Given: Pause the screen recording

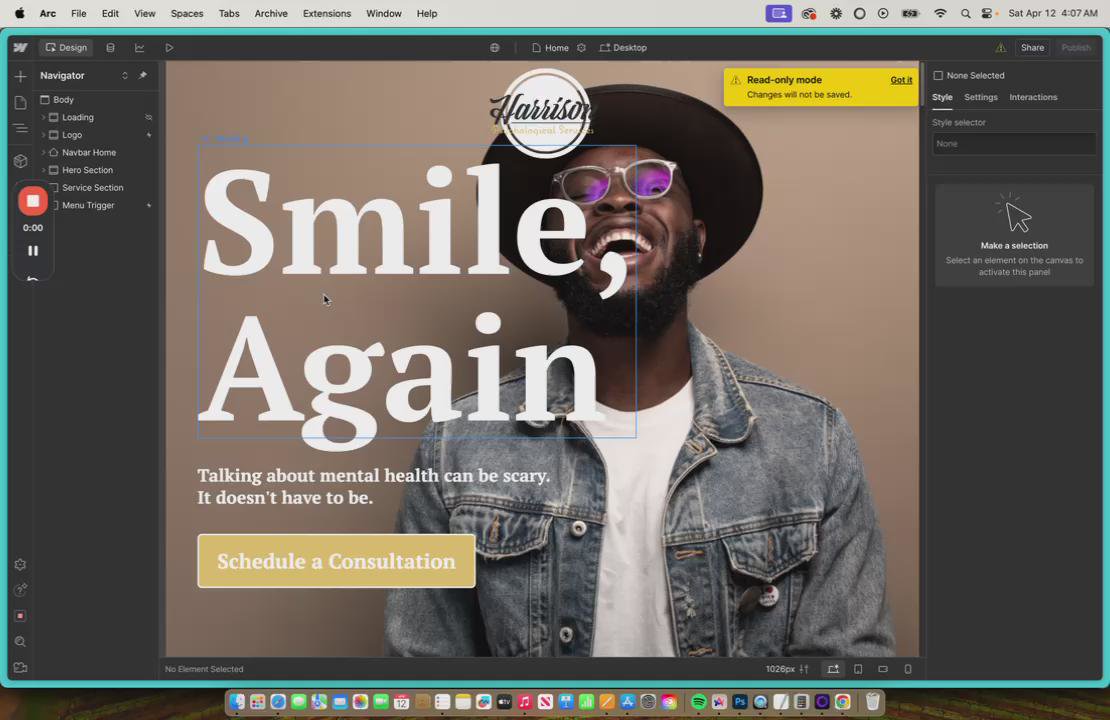Looking at the screenshot, I should [33, 251].
